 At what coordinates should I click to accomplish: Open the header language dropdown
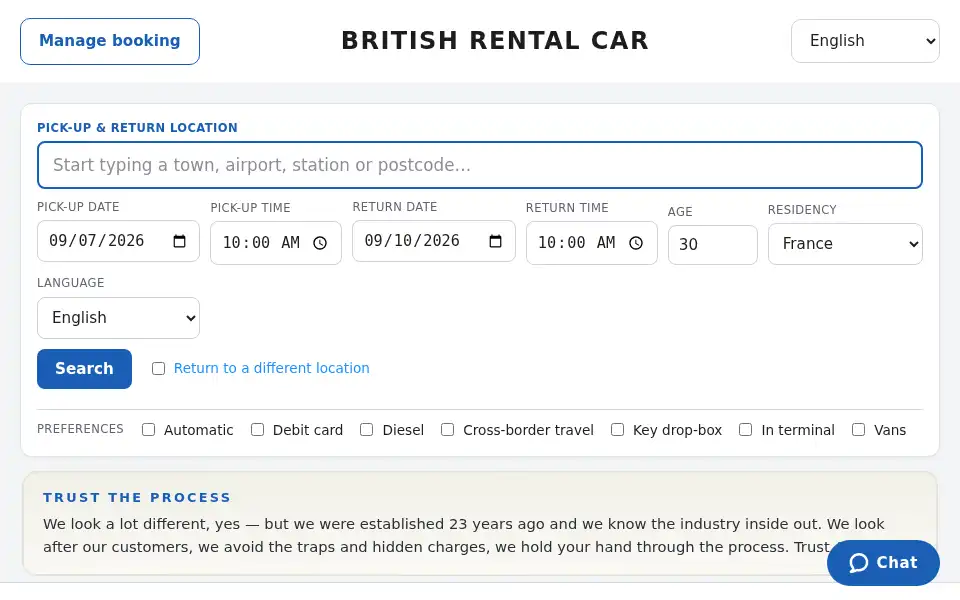[865, 41]
